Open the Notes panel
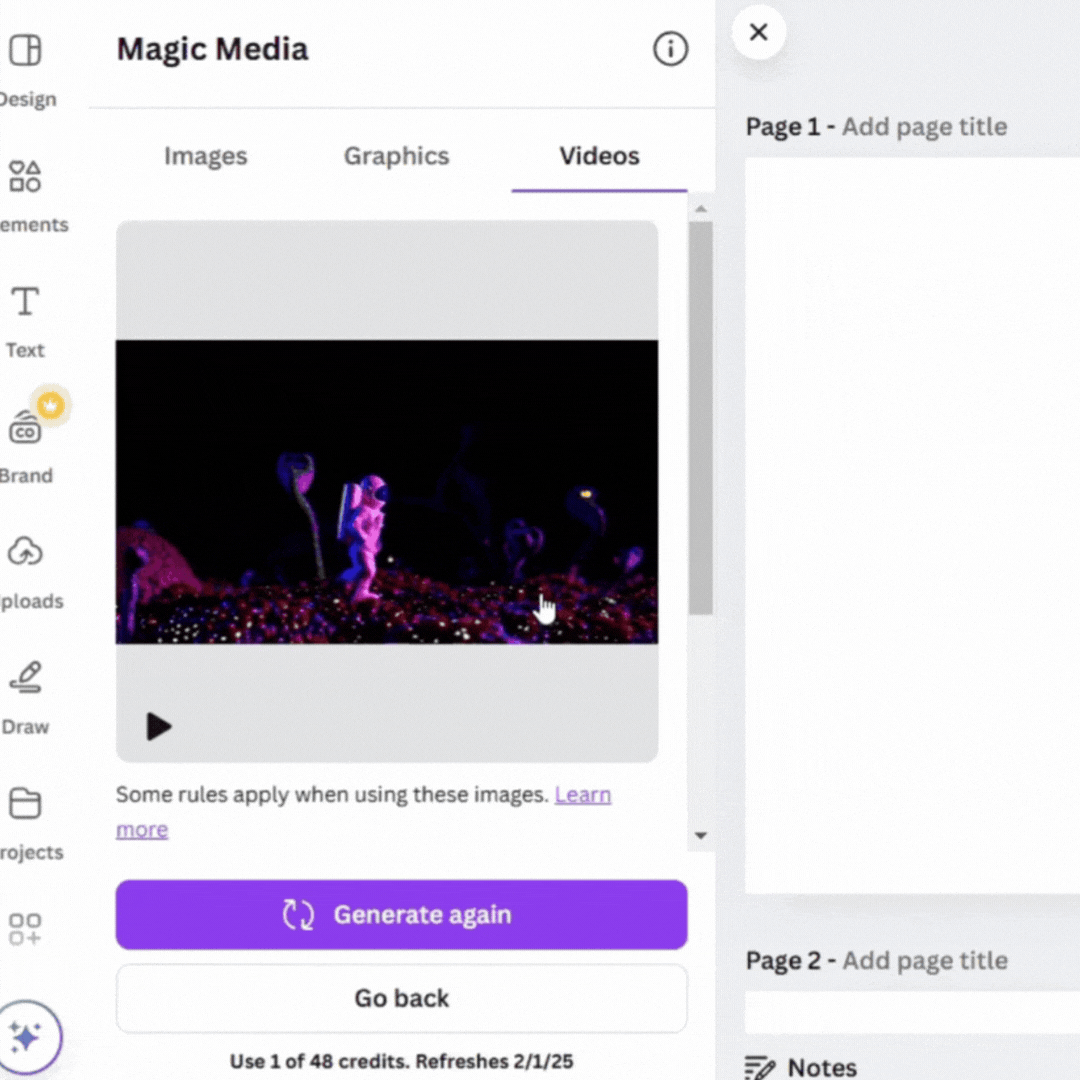Image resolution: width=1080 pixels, height=1080 pixels. pyautogui.click(x=802, y=1067)
